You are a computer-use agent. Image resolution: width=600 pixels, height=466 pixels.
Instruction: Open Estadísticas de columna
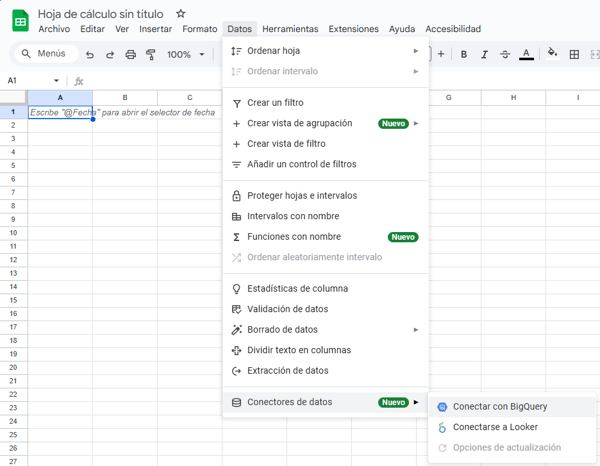click(326, 288)
